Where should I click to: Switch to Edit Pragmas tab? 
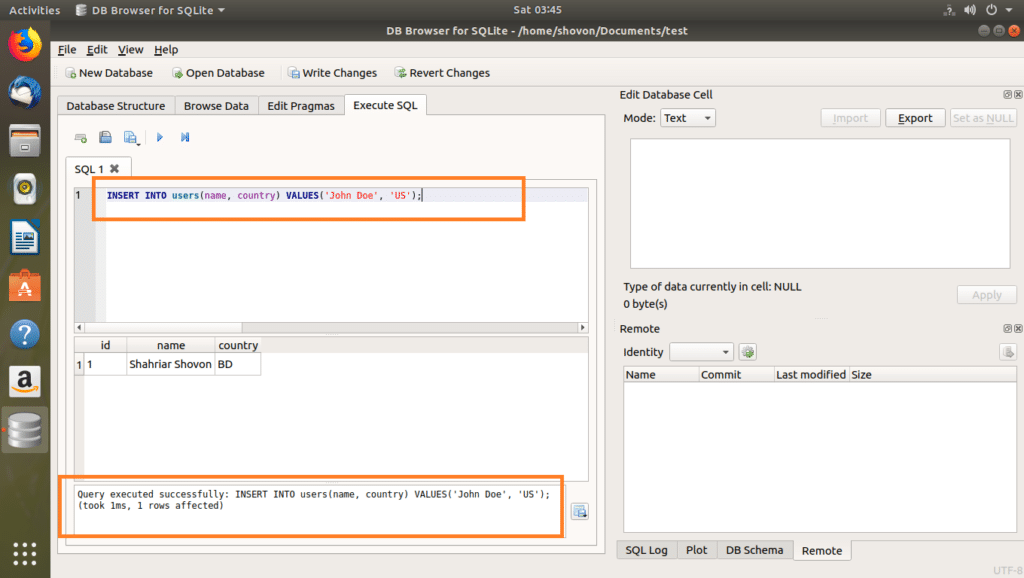[300, 106]
